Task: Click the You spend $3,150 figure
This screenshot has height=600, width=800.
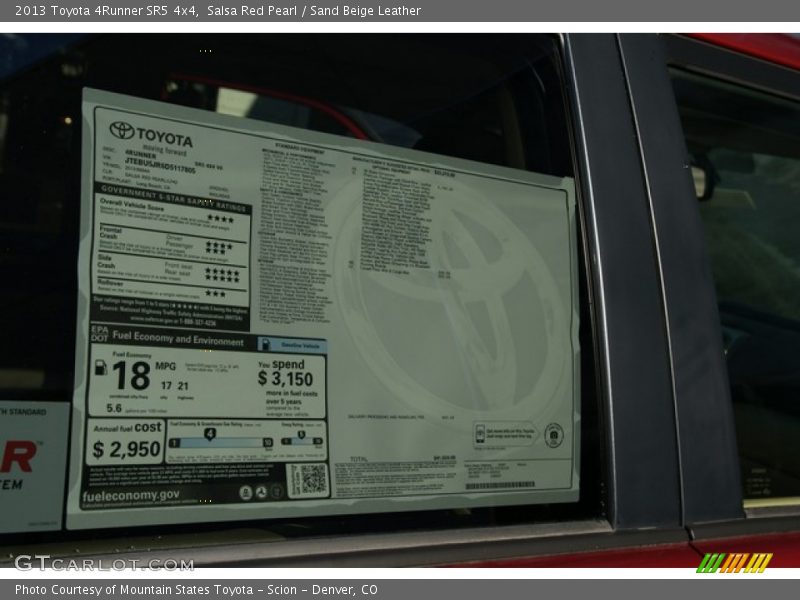Action: click(x=286, y=373)
